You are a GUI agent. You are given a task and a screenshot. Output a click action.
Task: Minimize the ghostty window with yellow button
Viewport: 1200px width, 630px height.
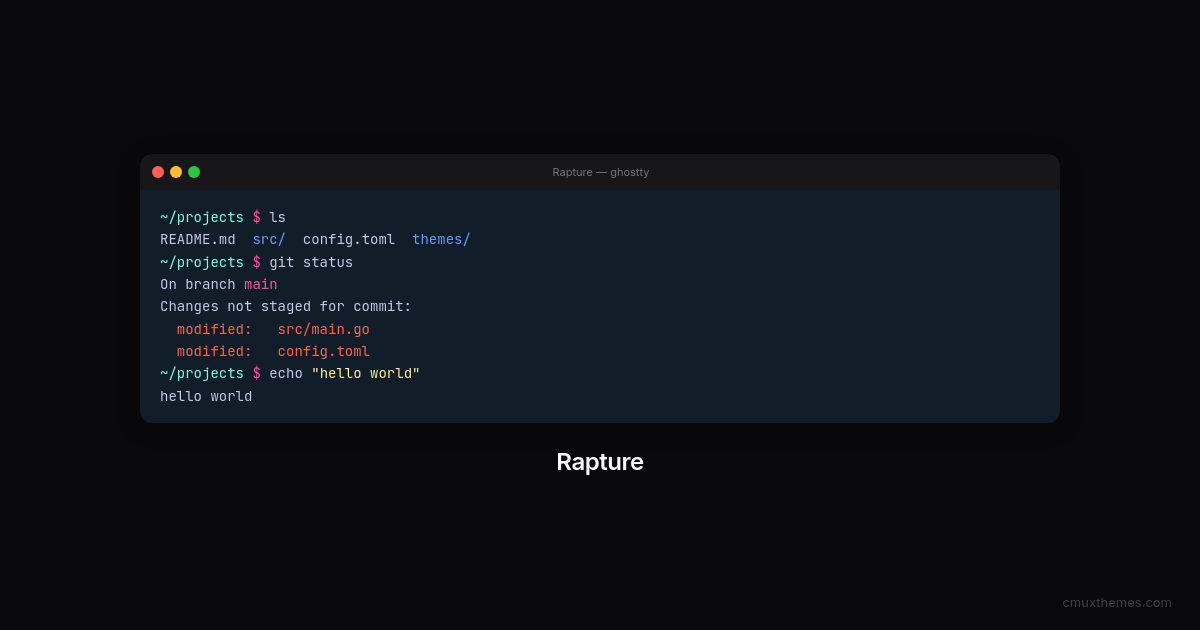176,172
